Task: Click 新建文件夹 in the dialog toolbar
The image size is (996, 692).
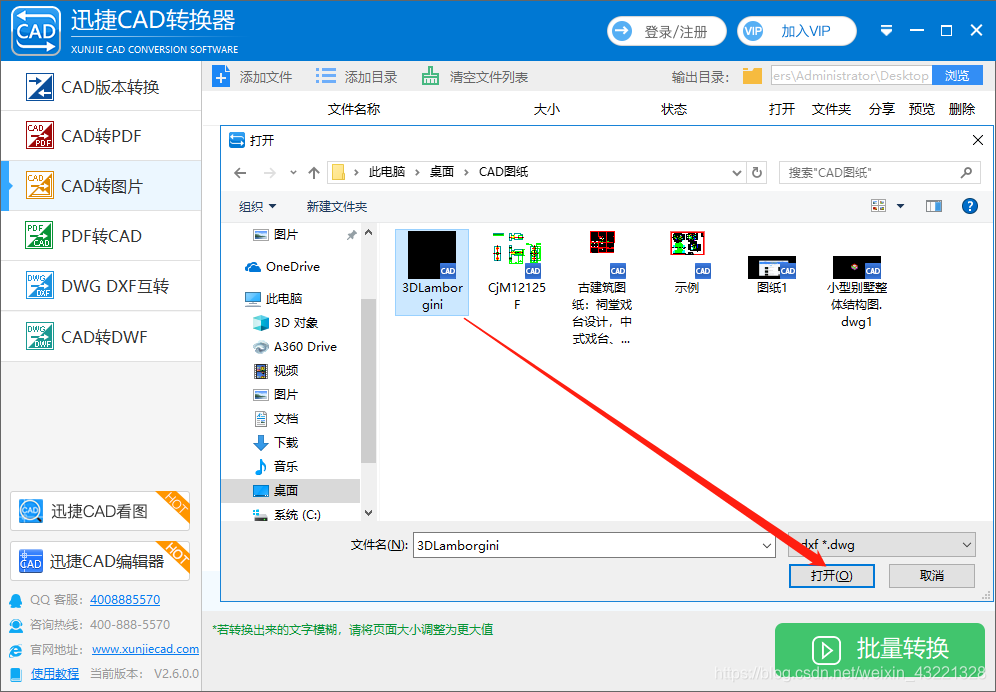Action: click(x=337, y=207)
